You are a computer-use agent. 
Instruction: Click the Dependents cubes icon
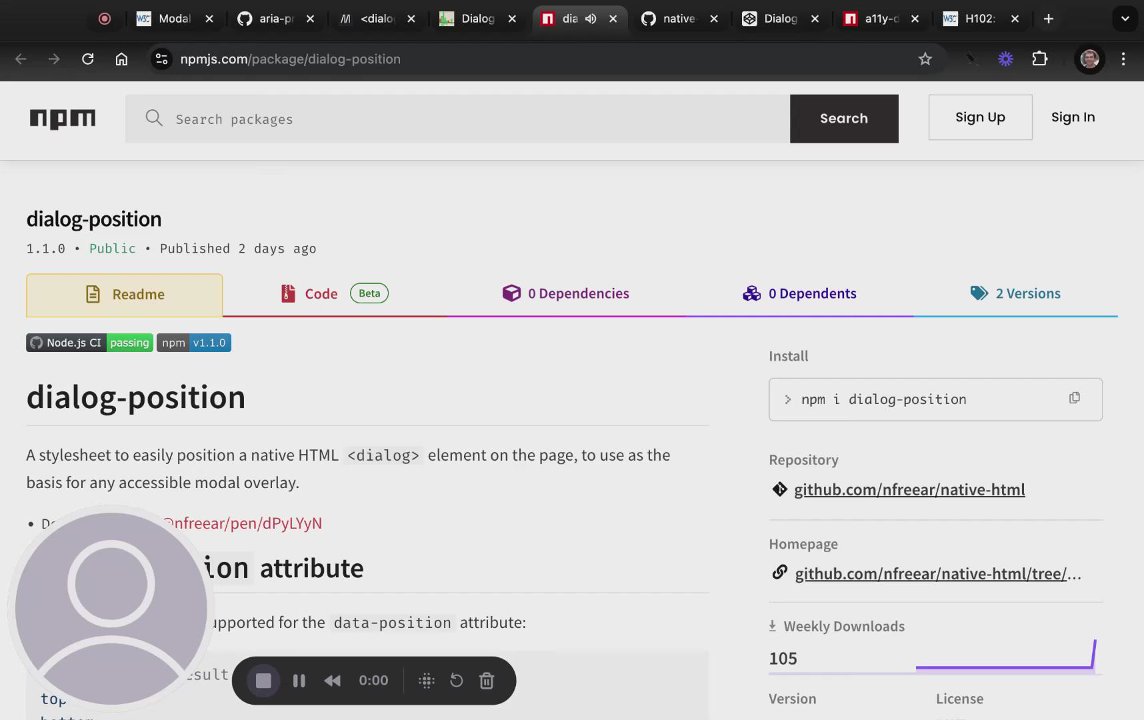pos(751,293)
